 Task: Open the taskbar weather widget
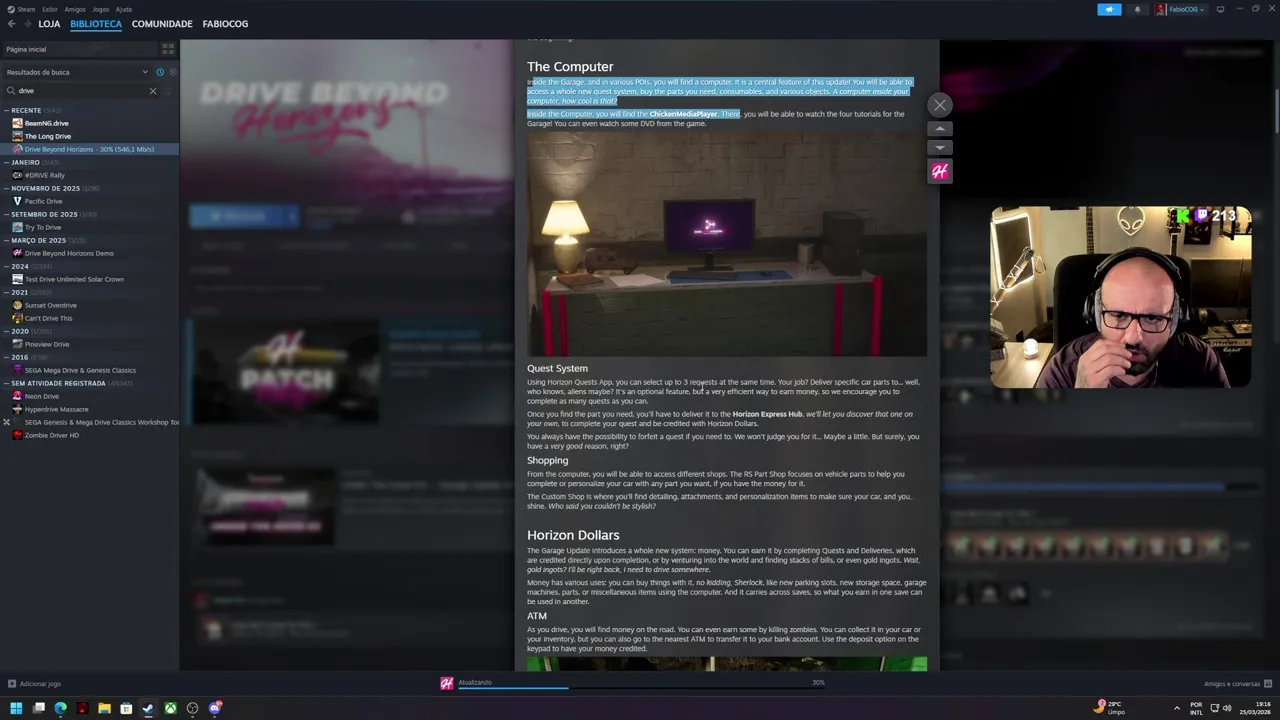coord(1111,707)
